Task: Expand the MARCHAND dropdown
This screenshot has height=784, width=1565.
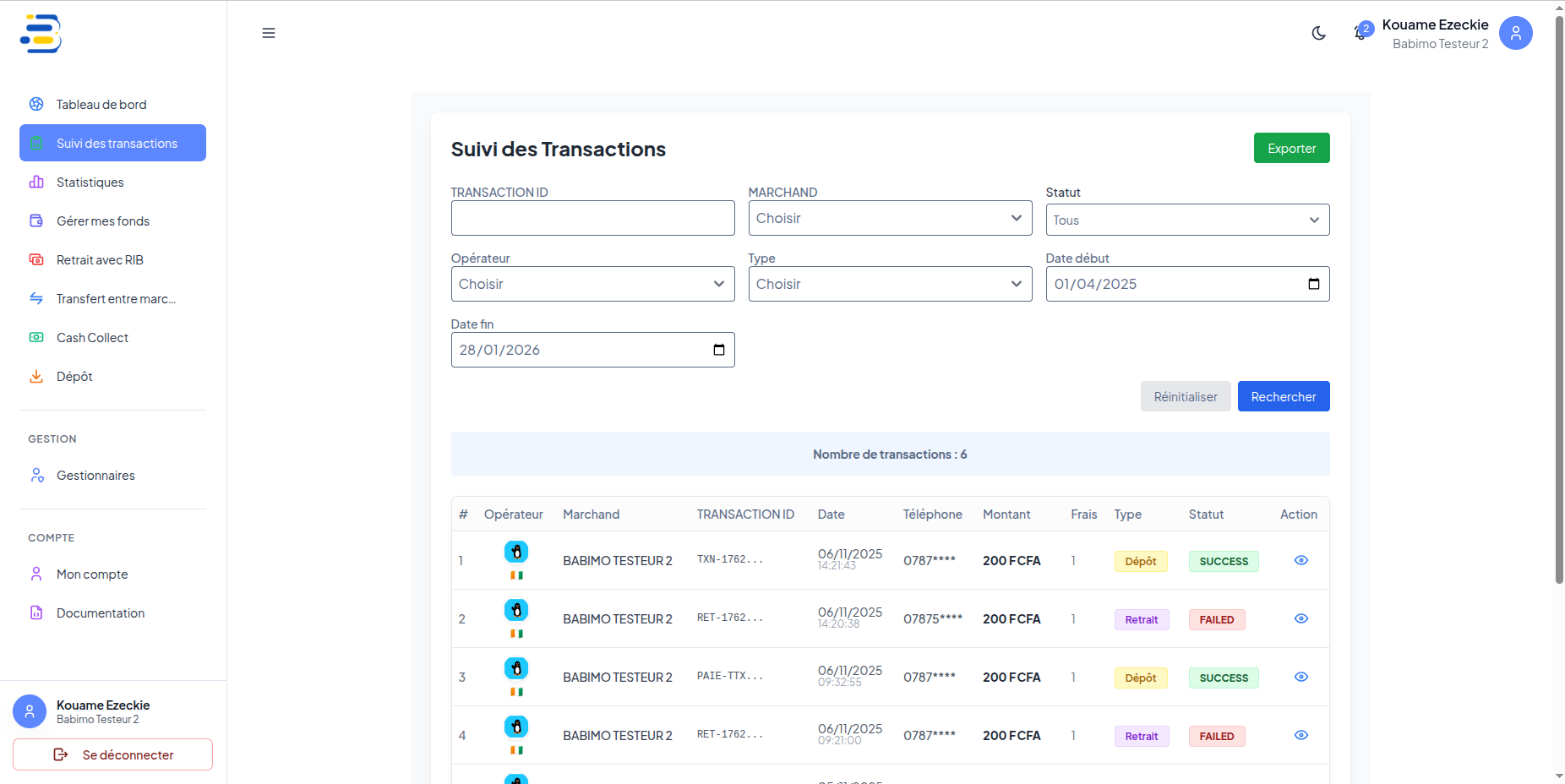Action: click(890, 218)
